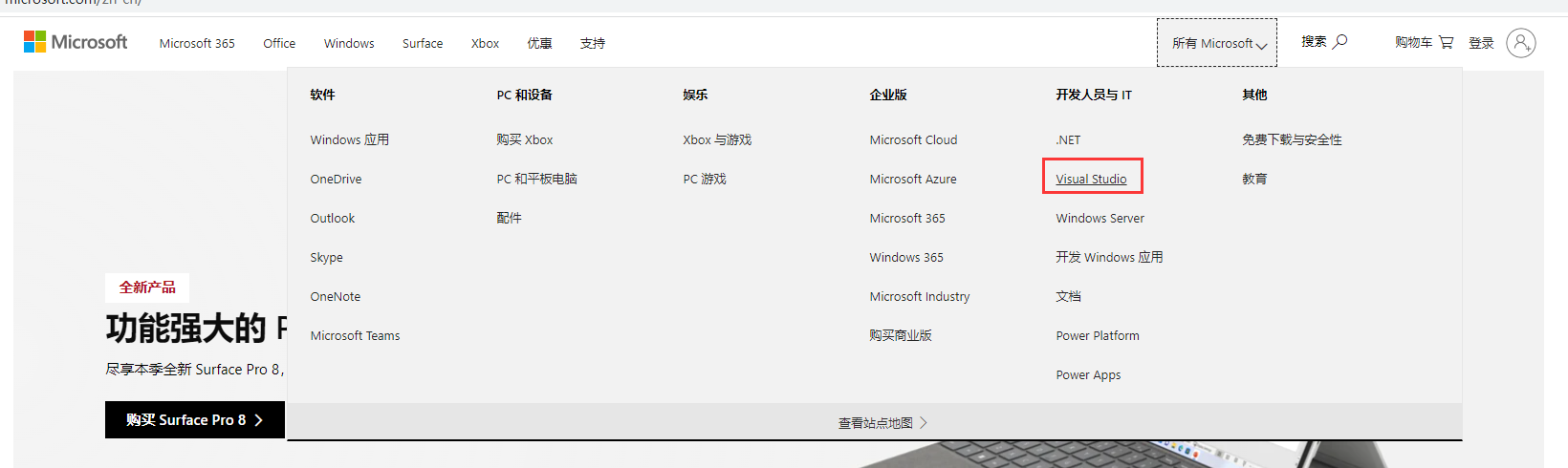Open PC 和平板电脑 link

(x=536, y=179)
